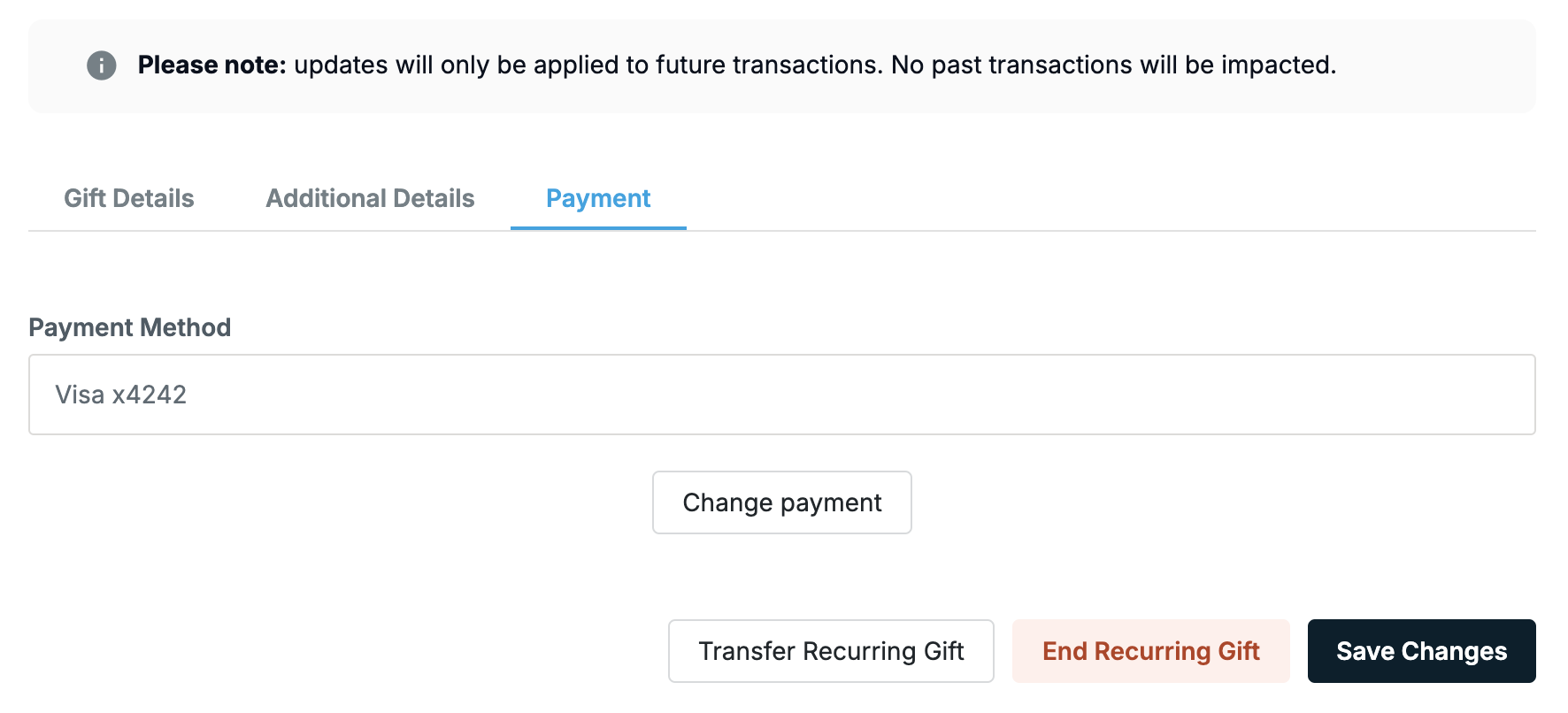Select End Recurring Gift next to Save Changes
This screenshot has height=713, width=1568.
point(1151,651)
